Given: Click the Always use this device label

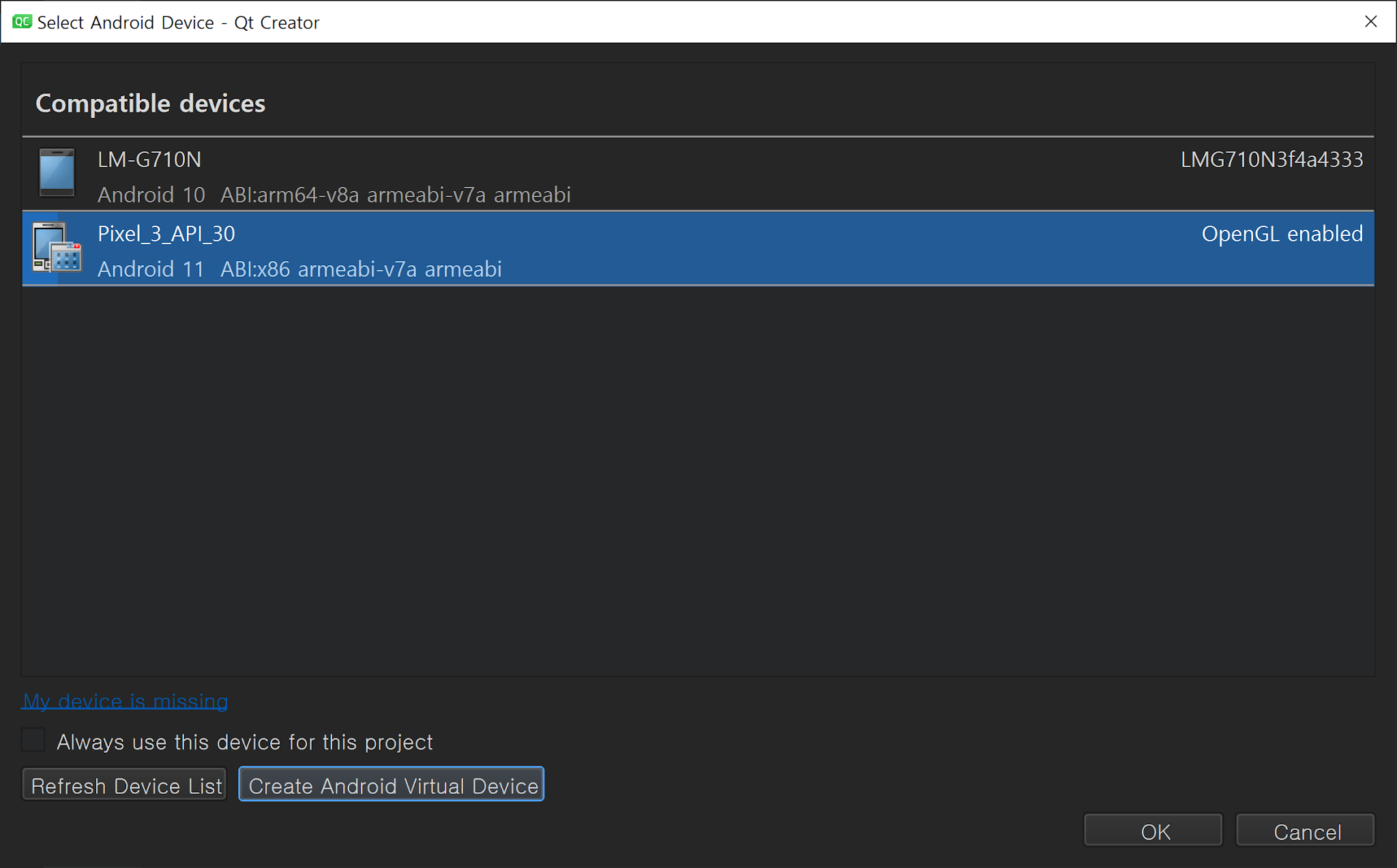Looking at the screenshot, I should (244, 742).
